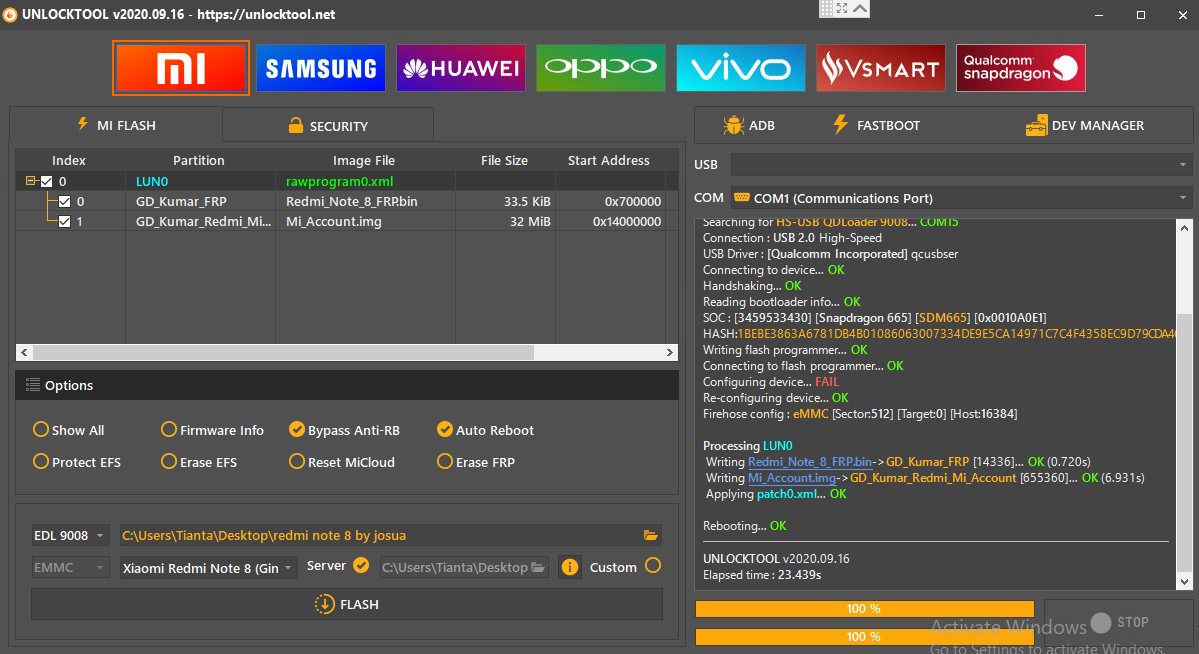Switch to the ADB tab
1199x654 pixels.
(x=749, y=125)
